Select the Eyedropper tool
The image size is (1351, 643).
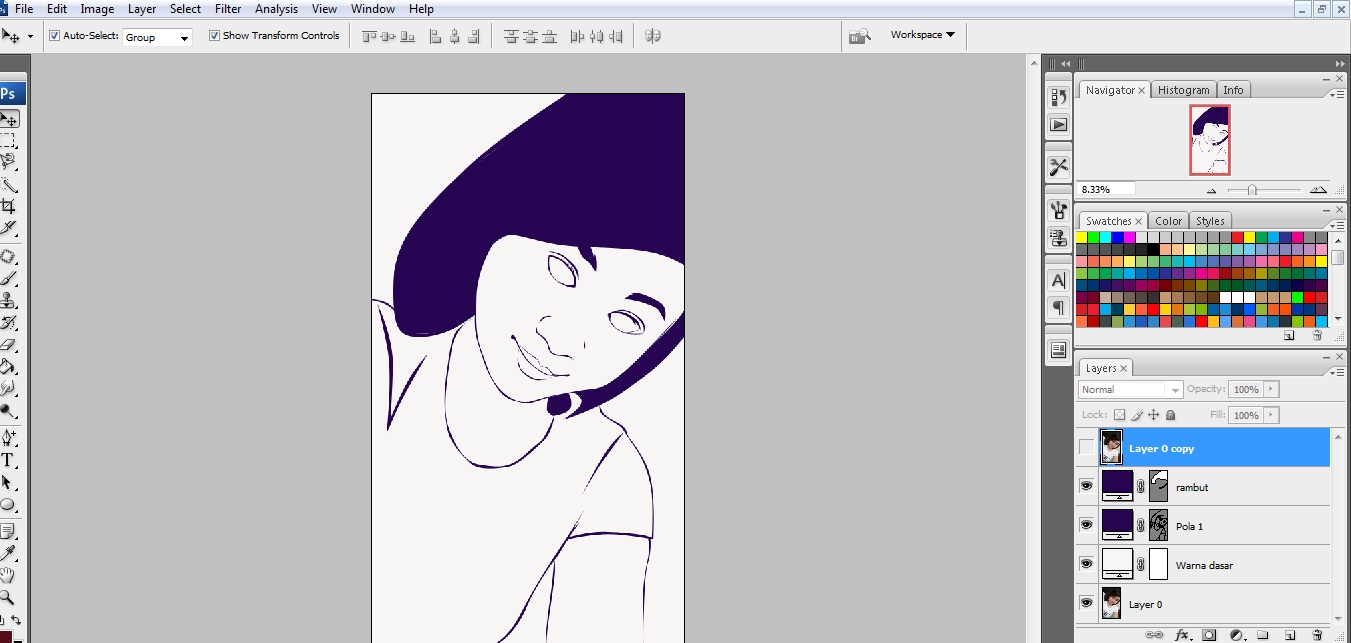(8, 552)
